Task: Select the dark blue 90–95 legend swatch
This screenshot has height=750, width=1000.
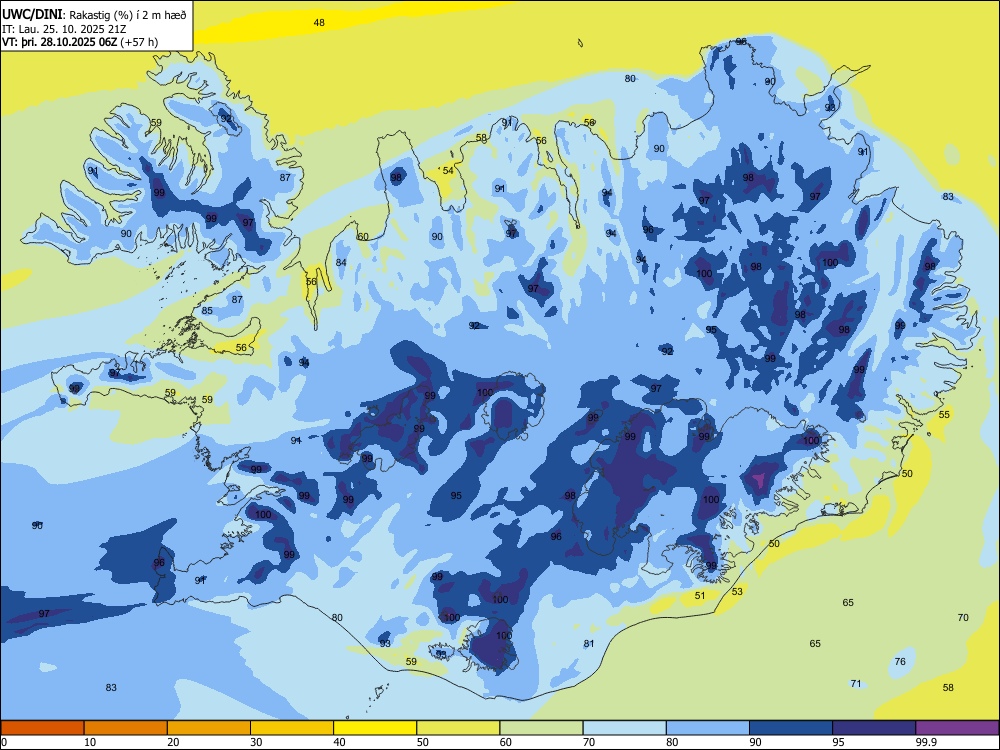Action: 791,728
